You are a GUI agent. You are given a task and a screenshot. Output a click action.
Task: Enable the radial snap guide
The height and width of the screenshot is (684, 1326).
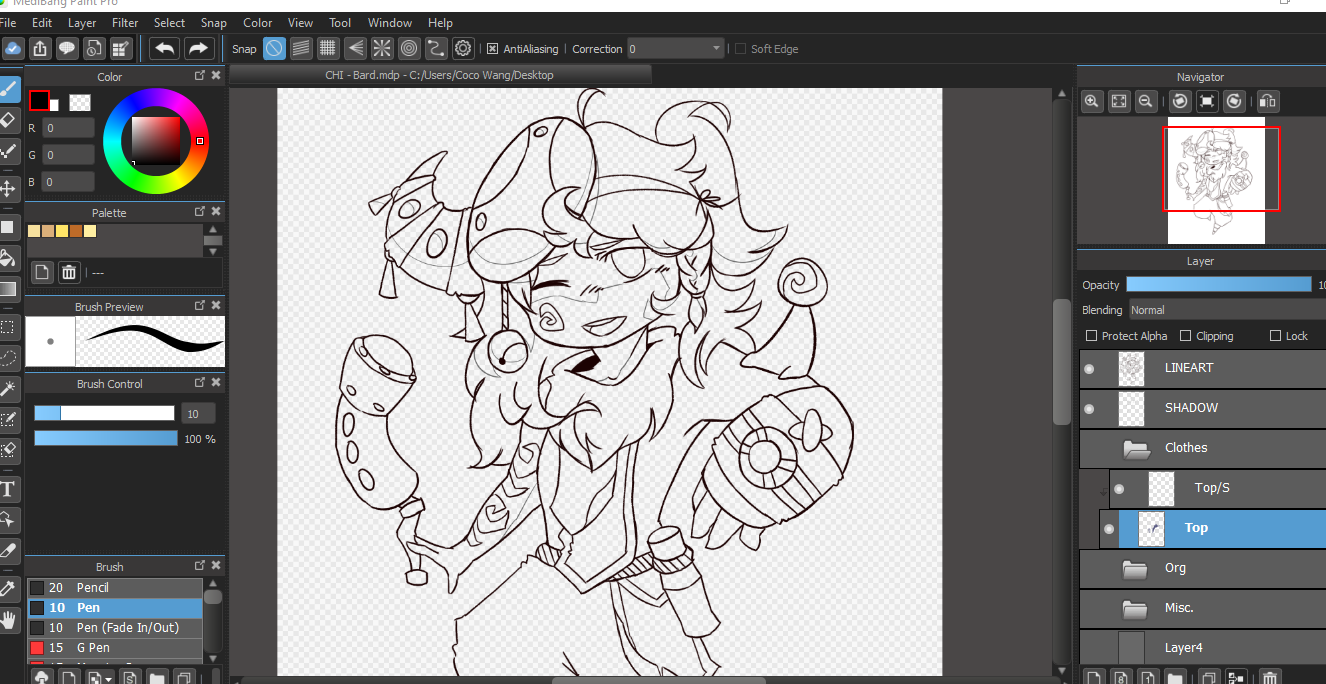click(382, 48)
